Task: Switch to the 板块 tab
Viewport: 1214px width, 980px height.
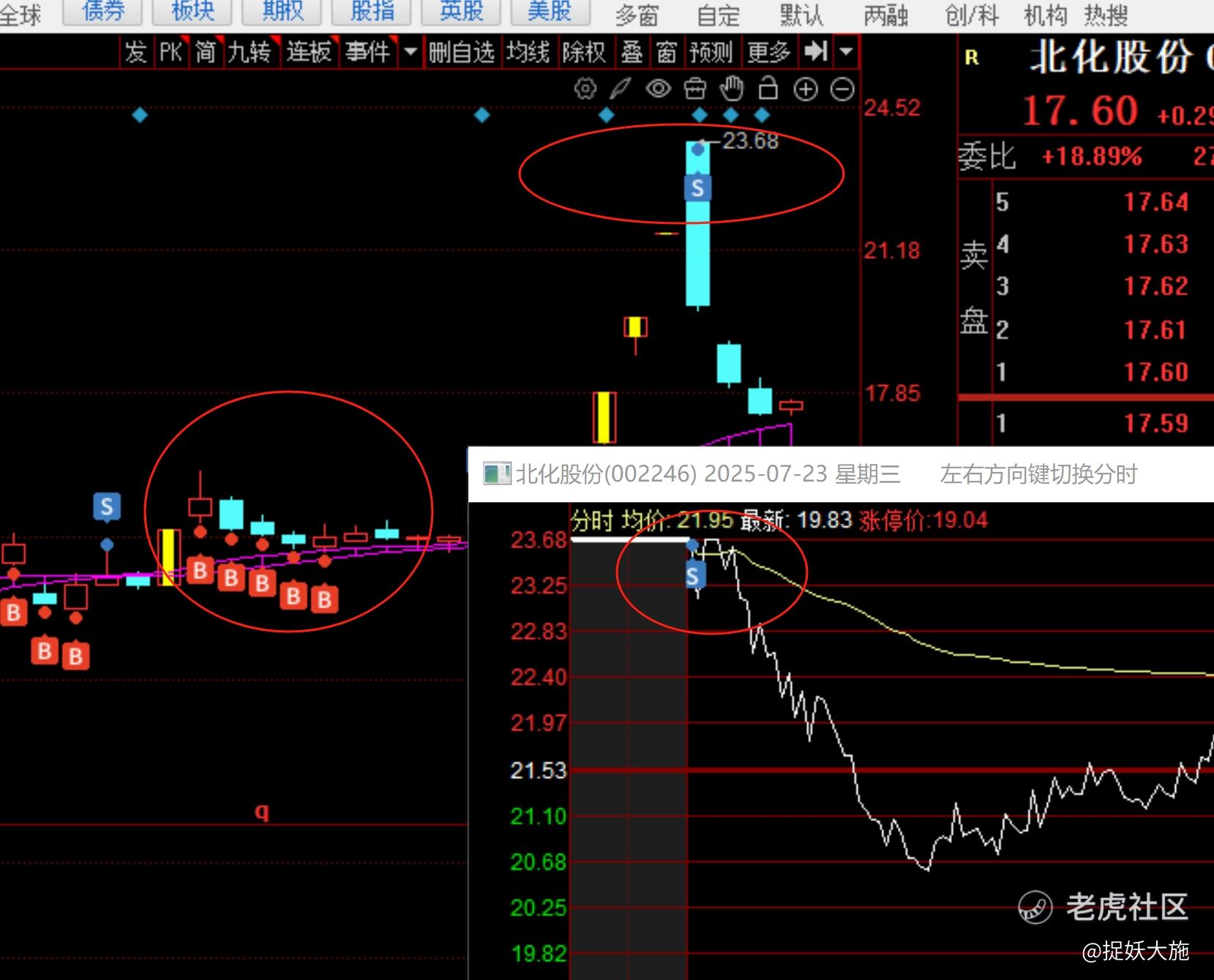Action: (192, 11)
